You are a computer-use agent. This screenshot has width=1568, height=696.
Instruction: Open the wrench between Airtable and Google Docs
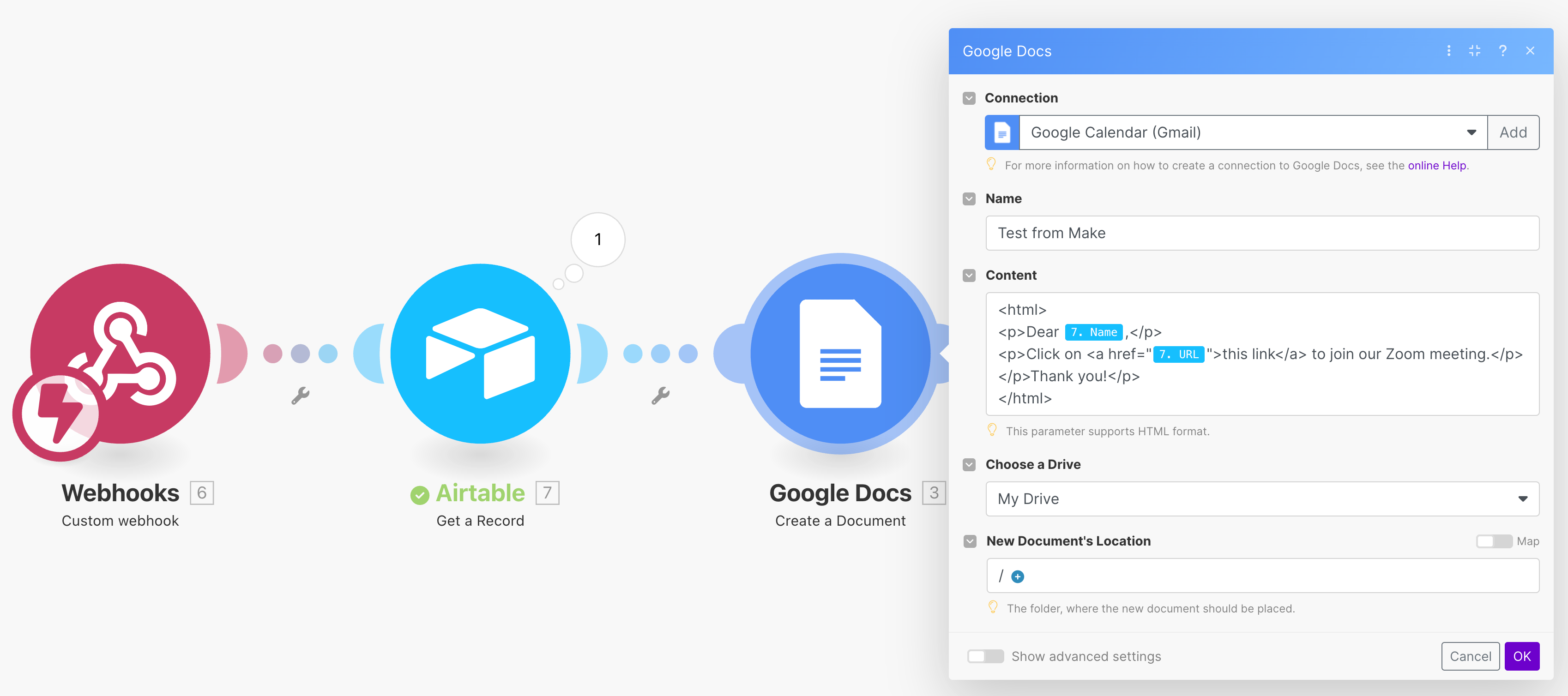660,396
